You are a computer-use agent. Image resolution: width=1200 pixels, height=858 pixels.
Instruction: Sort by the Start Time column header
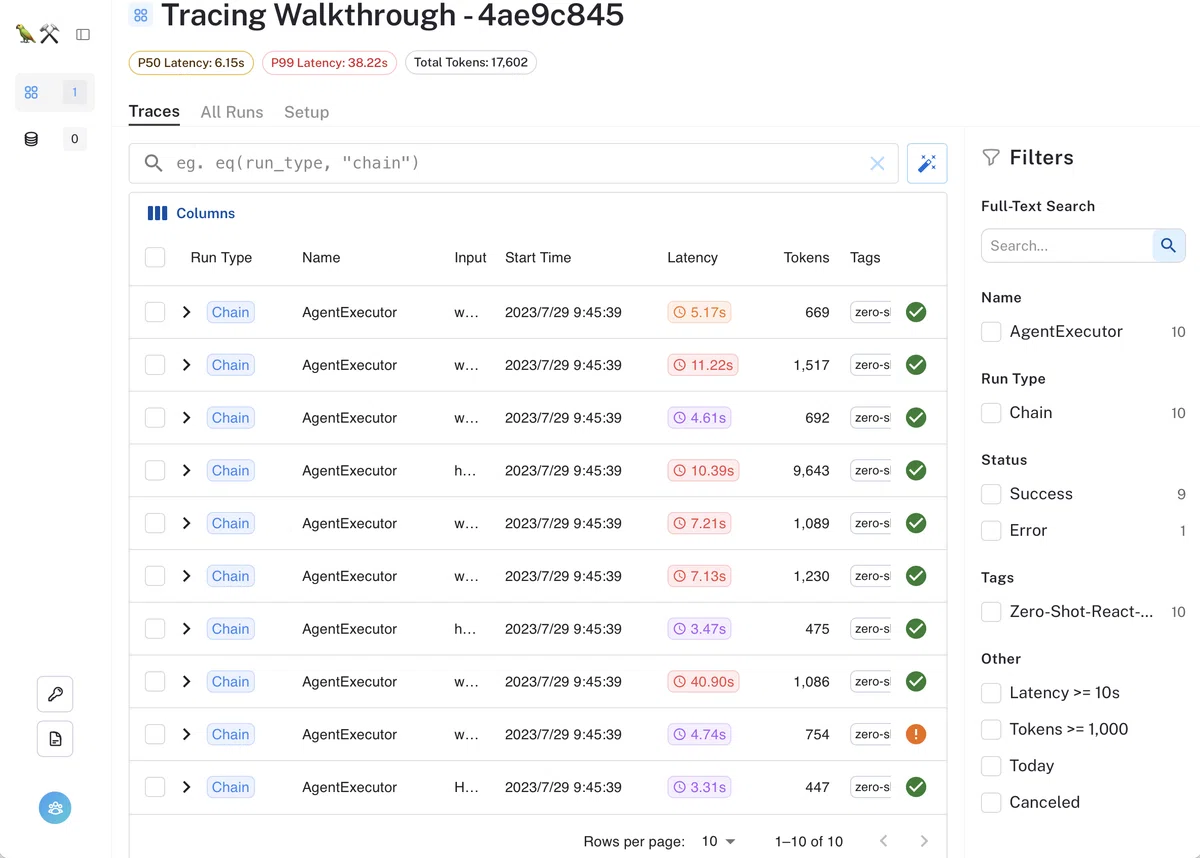pyautogui.click(x=538, y=257)
